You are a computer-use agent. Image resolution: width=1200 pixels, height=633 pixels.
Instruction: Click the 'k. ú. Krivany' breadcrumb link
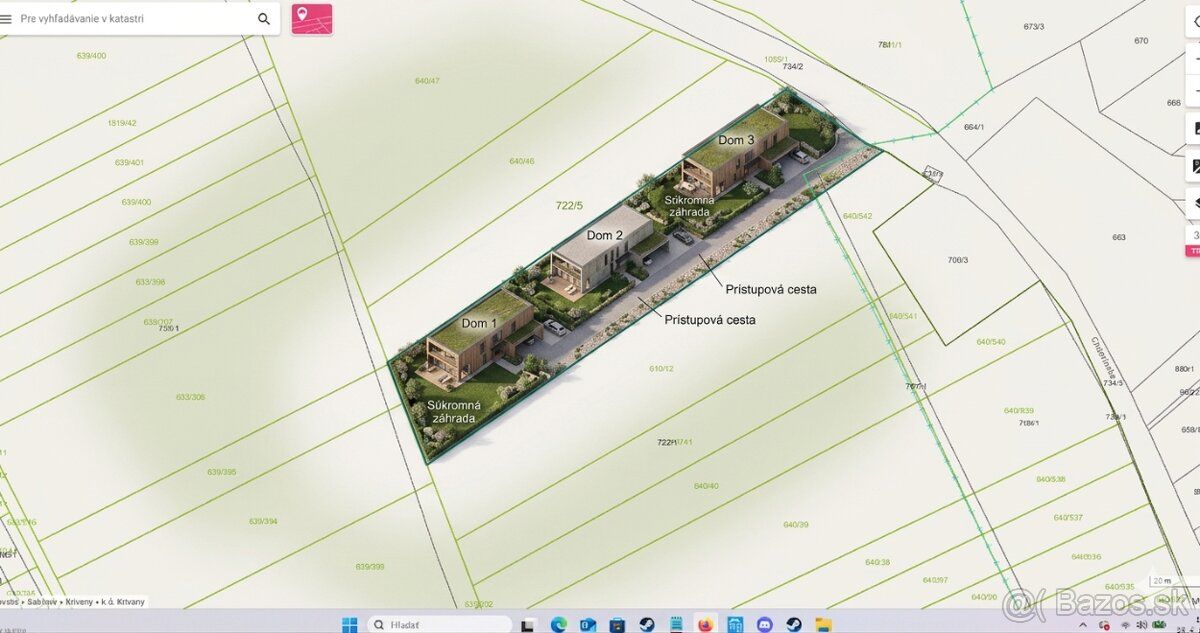click(x=123, y=602)
